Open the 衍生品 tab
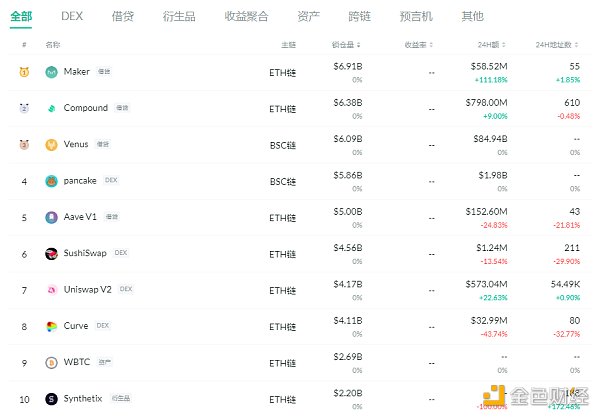 click(x=178, y=16)
